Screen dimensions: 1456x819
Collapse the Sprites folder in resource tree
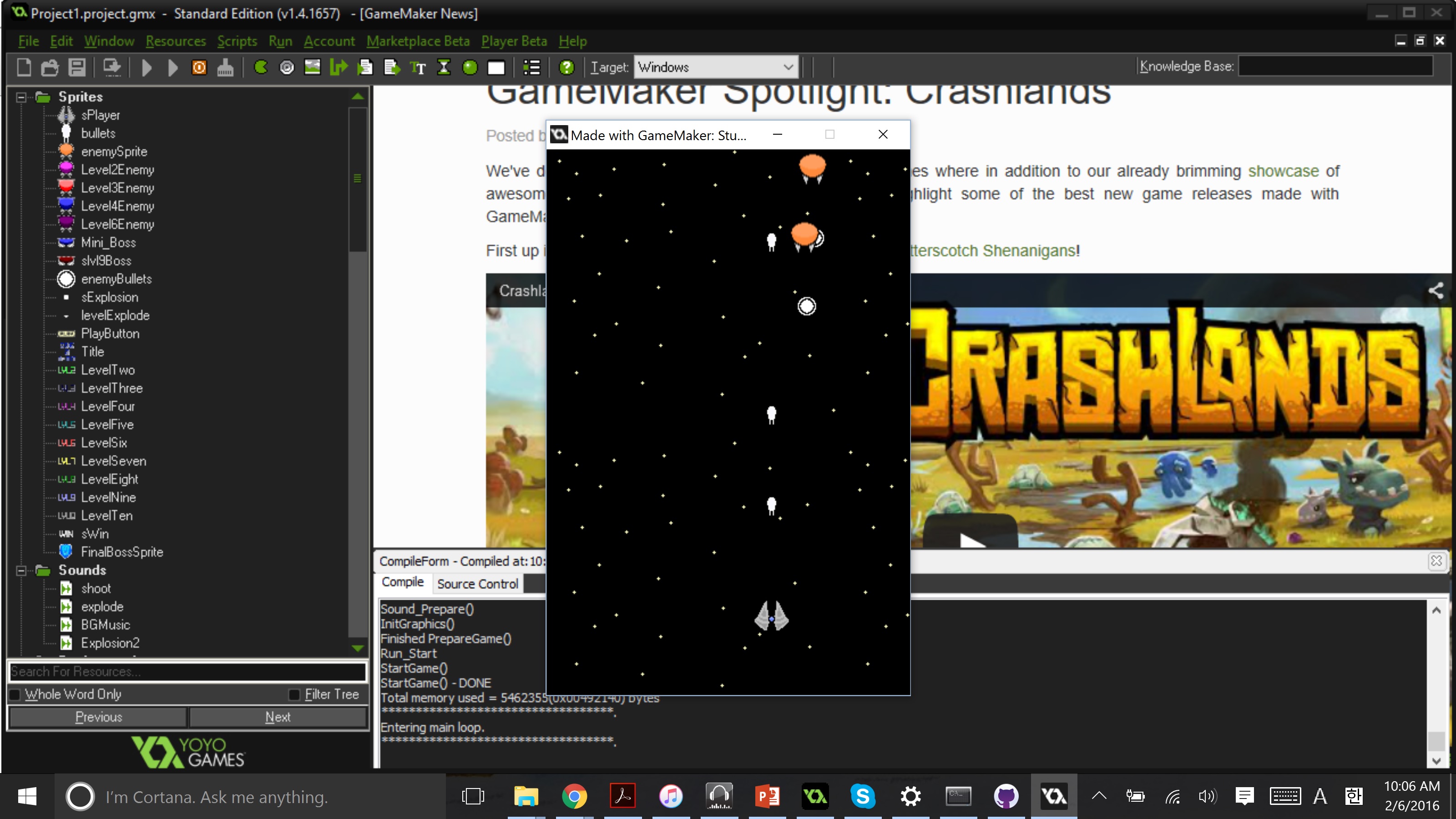[21, 97]
